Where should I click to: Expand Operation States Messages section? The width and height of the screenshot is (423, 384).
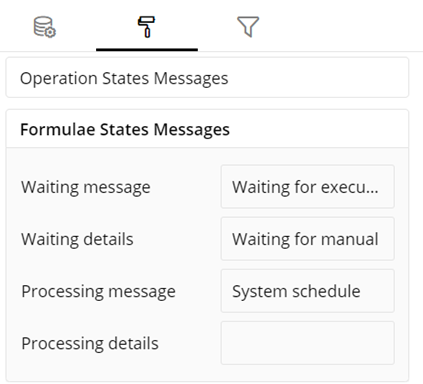207,78
